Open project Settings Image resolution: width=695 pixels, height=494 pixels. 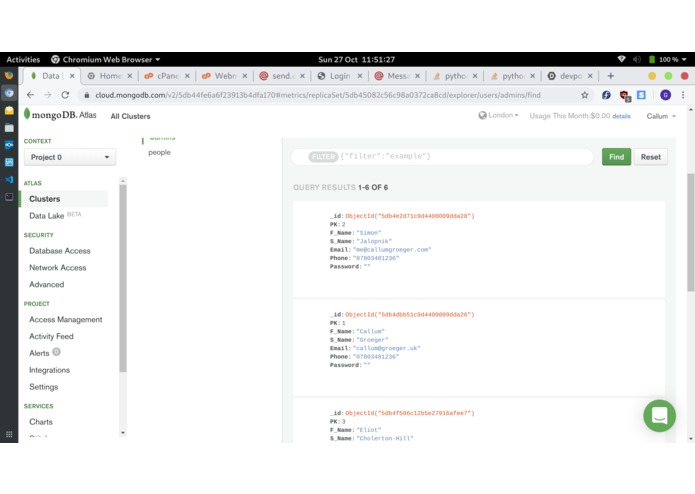43,387
